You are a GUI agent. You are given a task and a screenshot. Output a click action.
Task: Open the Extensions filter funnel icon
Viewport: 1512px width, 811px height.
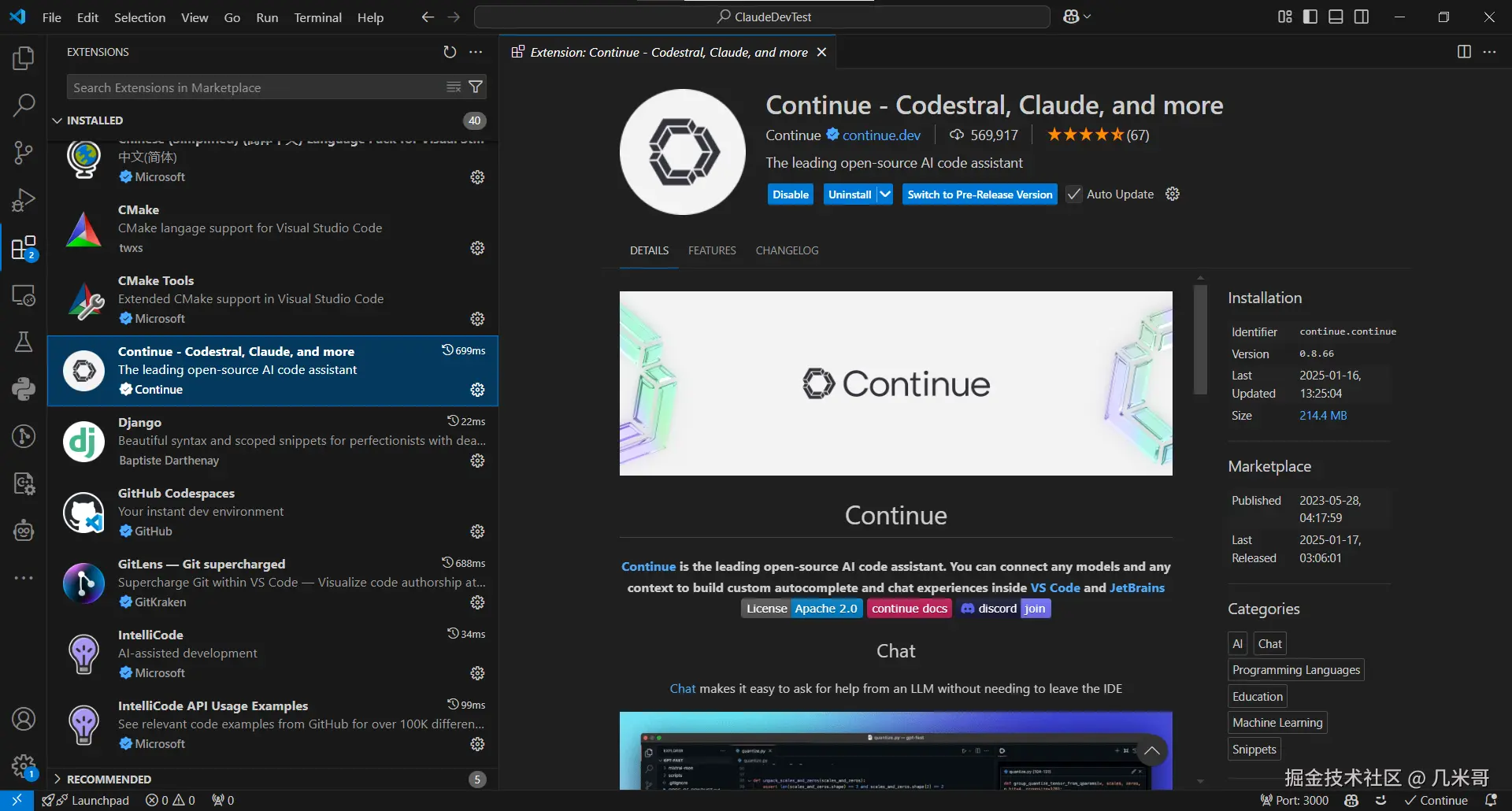(x=476, y=87)
